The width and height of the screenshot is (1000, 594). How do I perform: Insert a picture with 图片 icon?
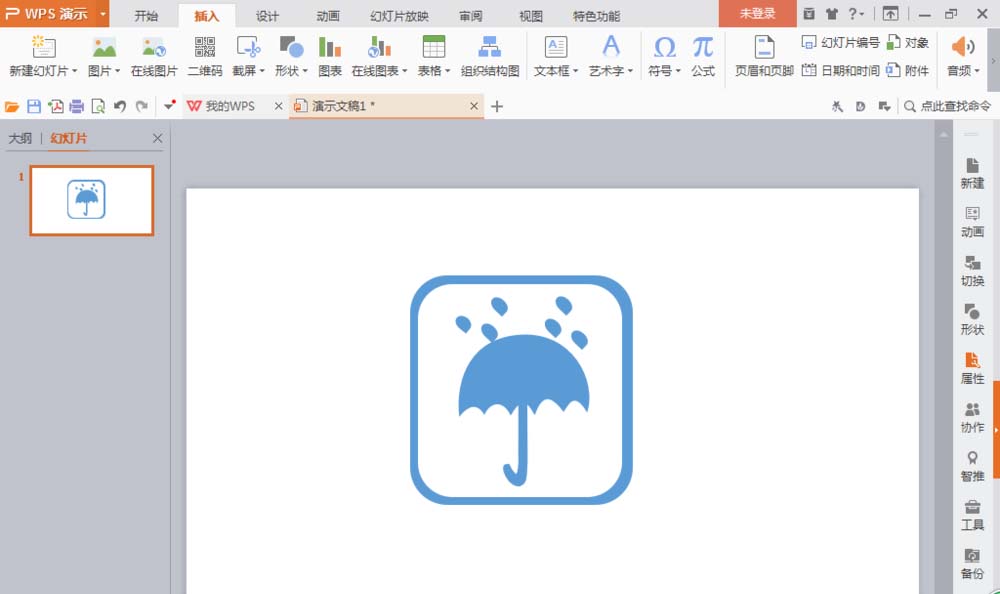pyautogui.click(x=104, y=47)
